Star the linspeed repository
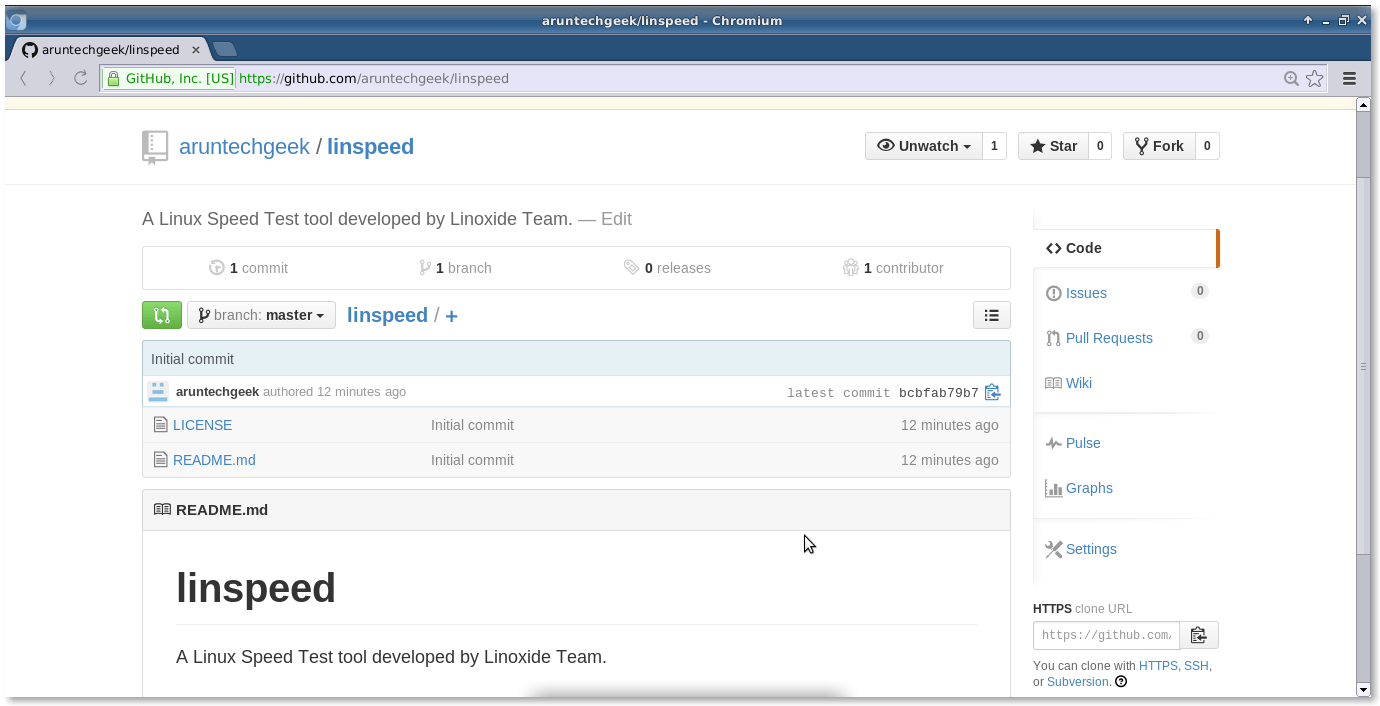This screenshot has height=706, width=1380. [1052, 145]
